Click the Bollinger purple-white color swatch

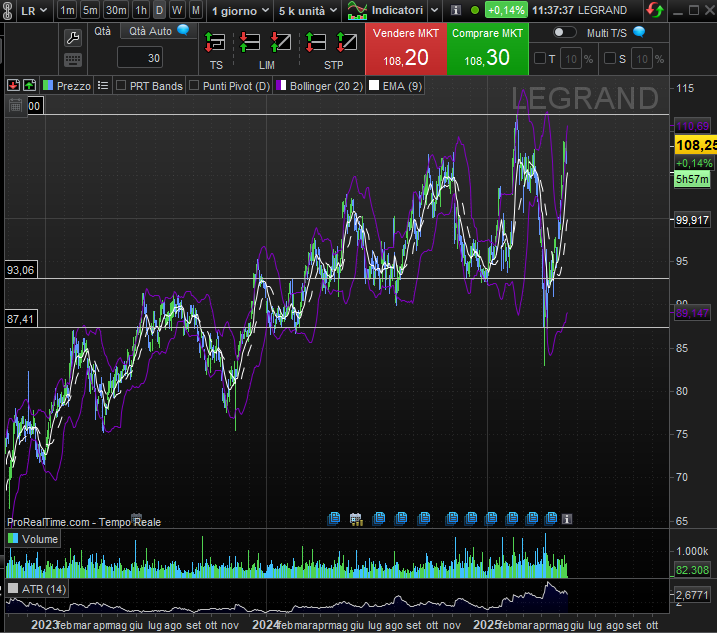[281, 86]
